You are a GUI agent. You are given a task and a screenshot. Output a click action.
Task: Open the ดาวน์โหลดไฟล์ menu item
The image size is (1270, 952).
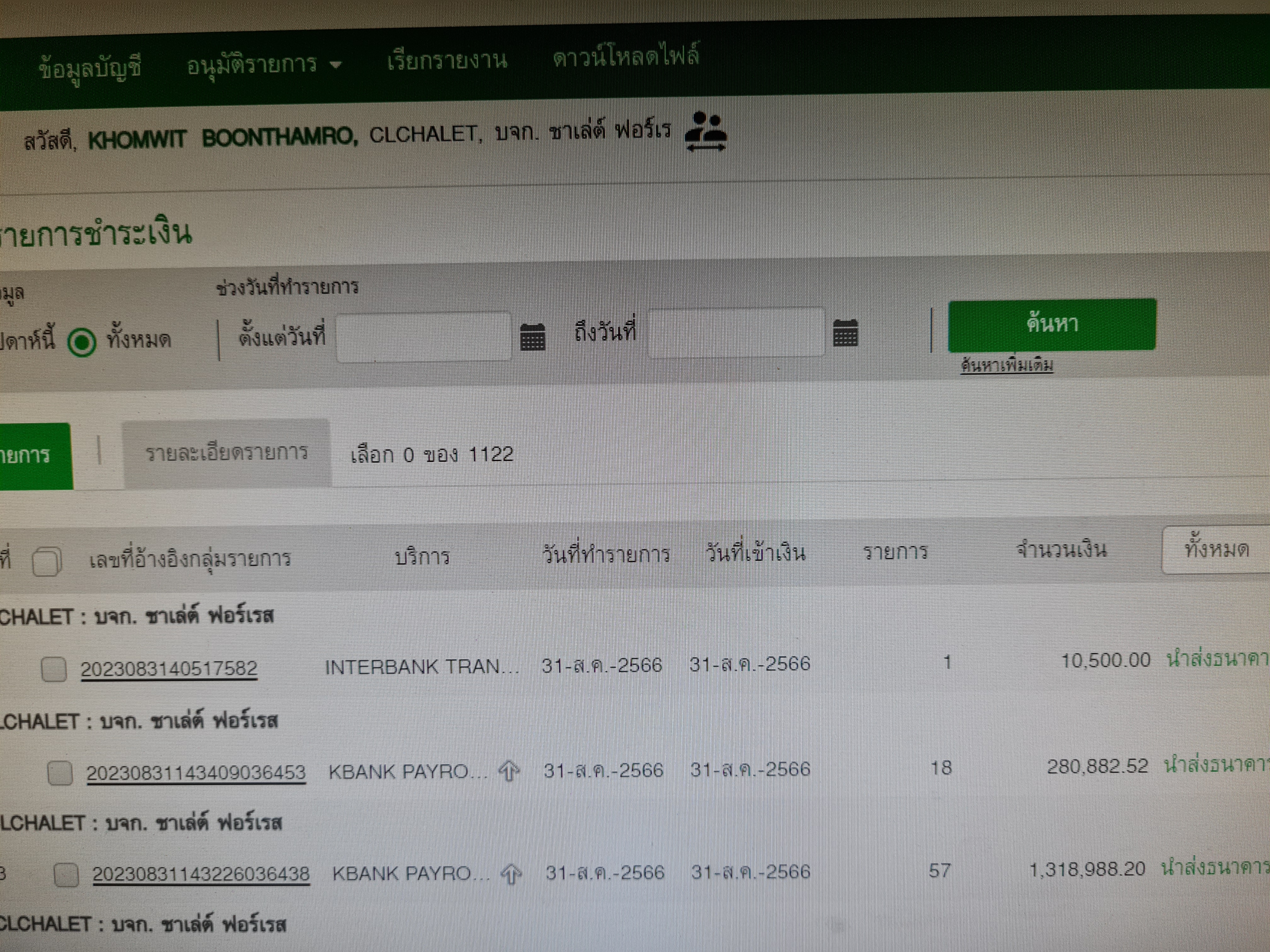coord(626,57)
